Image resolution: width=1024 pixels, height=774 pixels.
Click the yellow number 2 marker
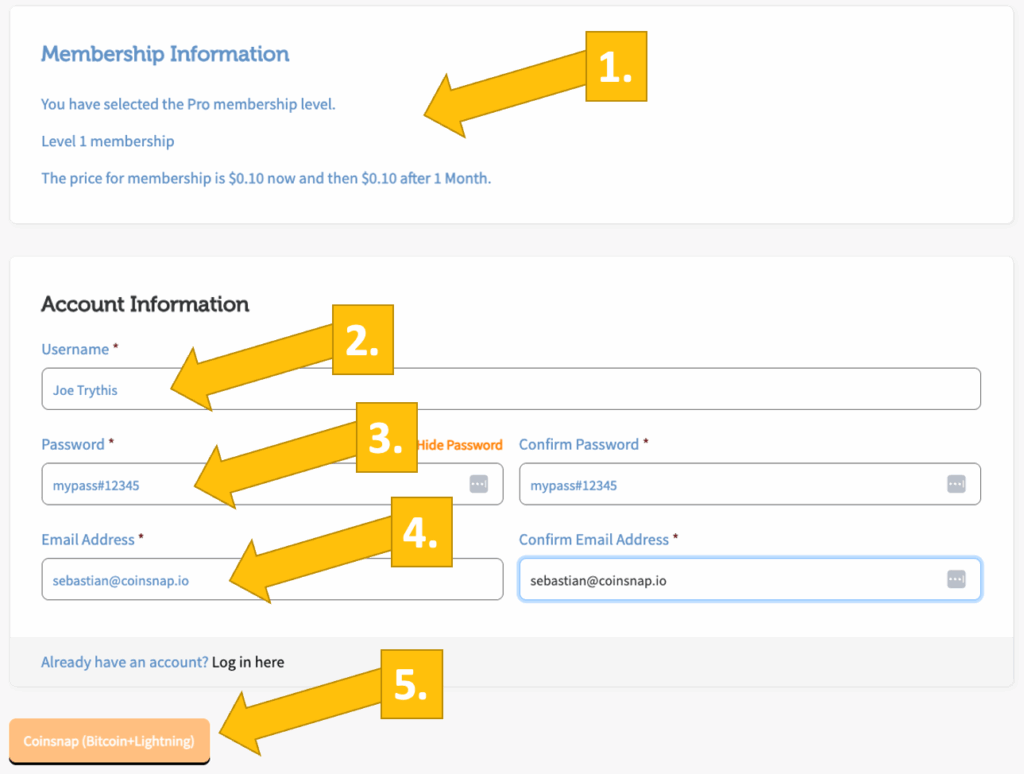362,341
